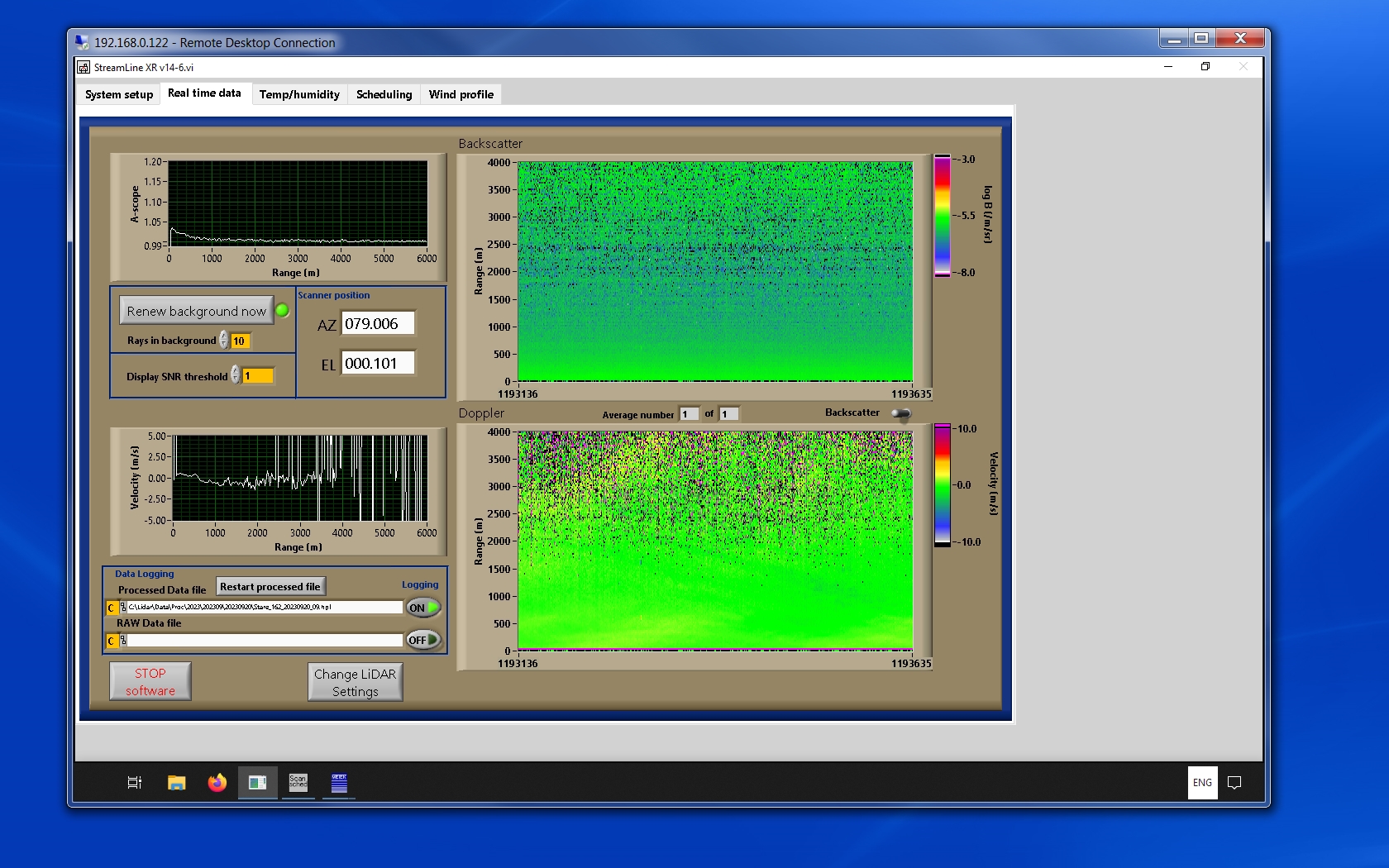Click the blue striped taskbar app icon
The height and width of the screenshot is (868, 1389).
pyautogui.click(x=339, y=782)
